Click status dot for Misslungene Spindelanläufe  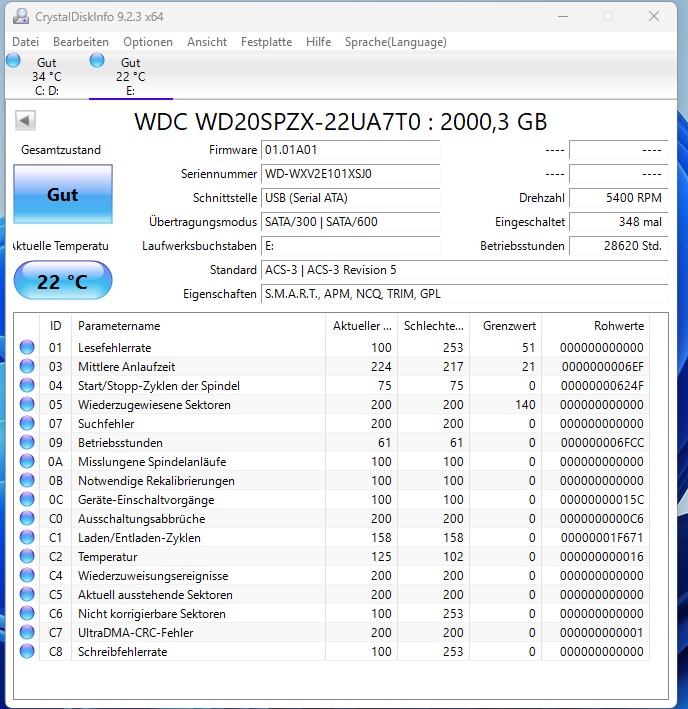tap(27, 461)
